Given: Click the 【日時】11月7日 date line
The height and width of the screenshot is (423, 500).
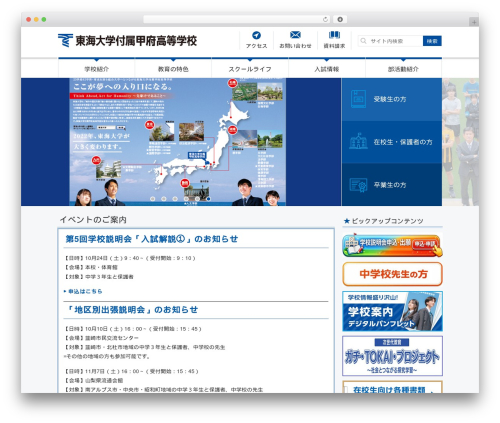Looking at the screenshot, I should click(131, 371).
